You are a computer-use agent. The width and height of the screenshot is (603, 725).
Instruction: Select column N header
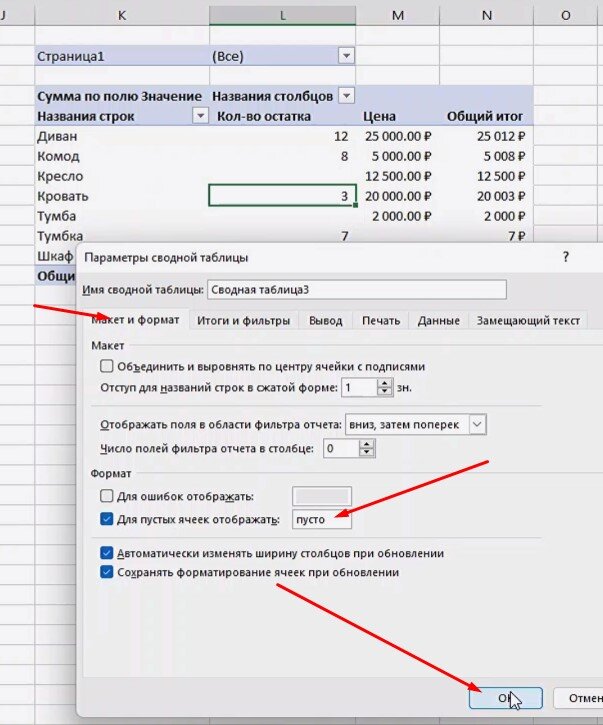[x=486, y=15]
